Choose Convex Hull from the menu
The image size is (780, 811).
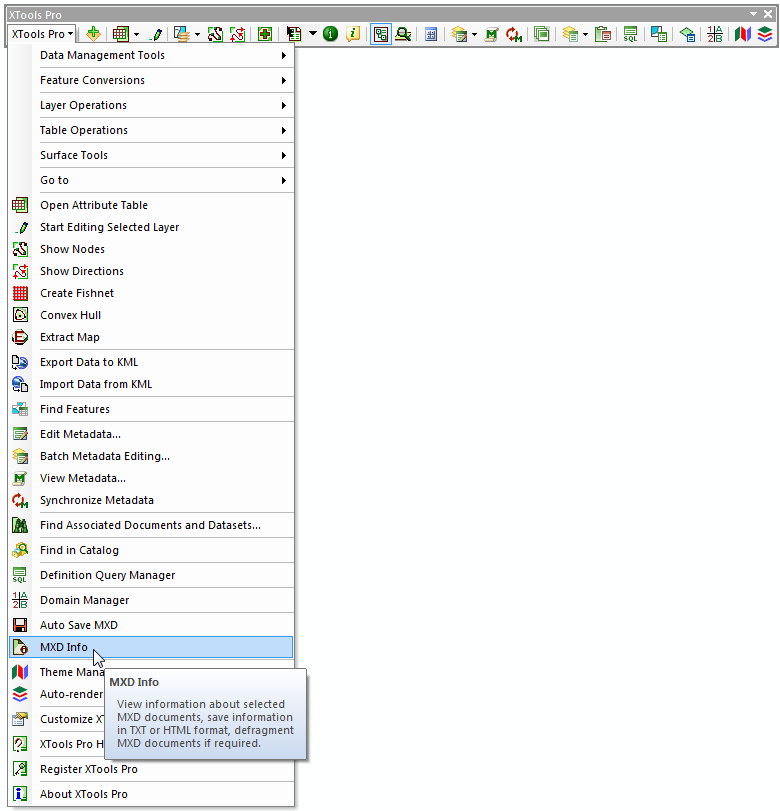[x=152, y=315]
